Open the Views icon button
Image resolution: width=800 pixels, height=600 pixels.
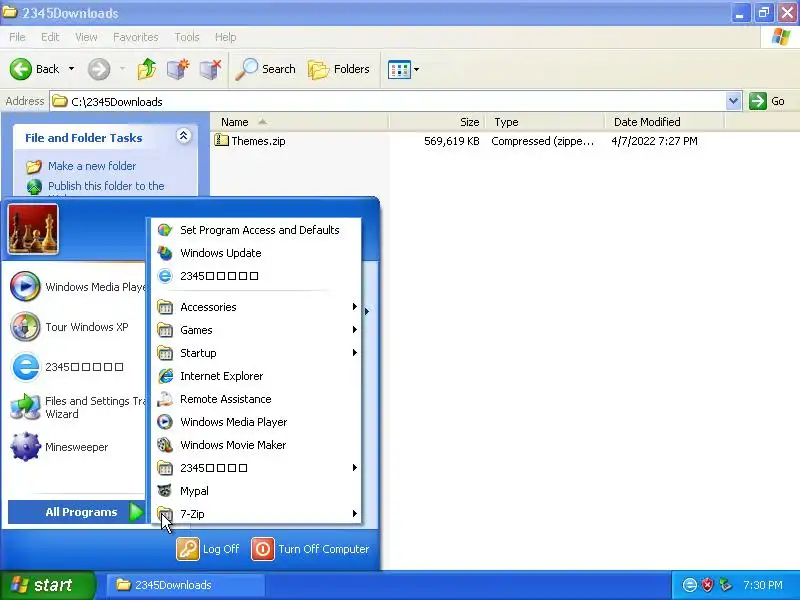399,69
